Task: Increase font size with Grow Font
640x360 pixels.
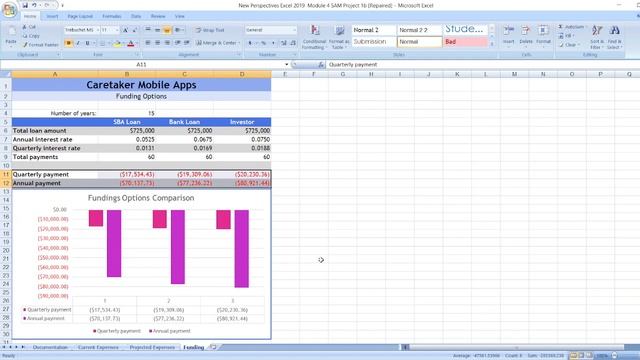Action: tap(125, 30)
